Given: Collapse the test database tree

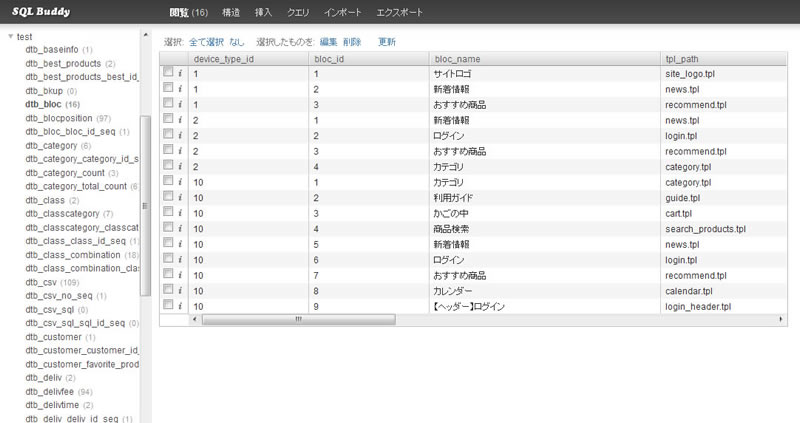Looking at the screenshot, I should pyautogui.click(x=10, y=37).
